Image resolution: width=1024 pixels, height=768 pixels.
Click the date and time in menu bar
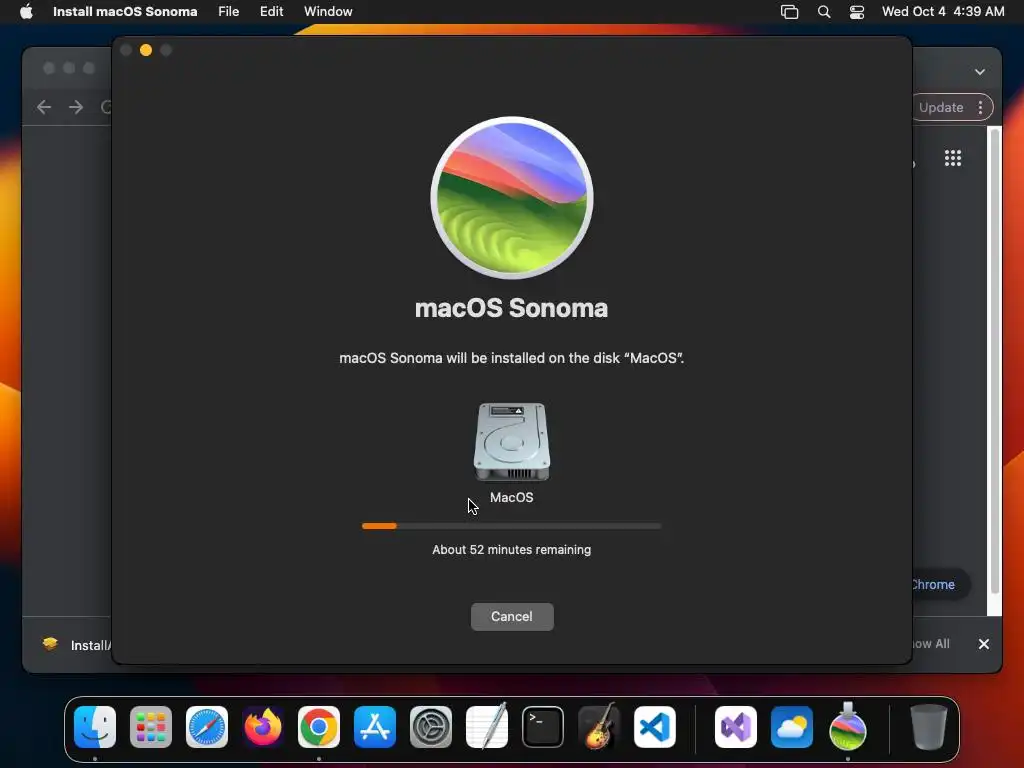pyautogui.click(x=943, y=11)
